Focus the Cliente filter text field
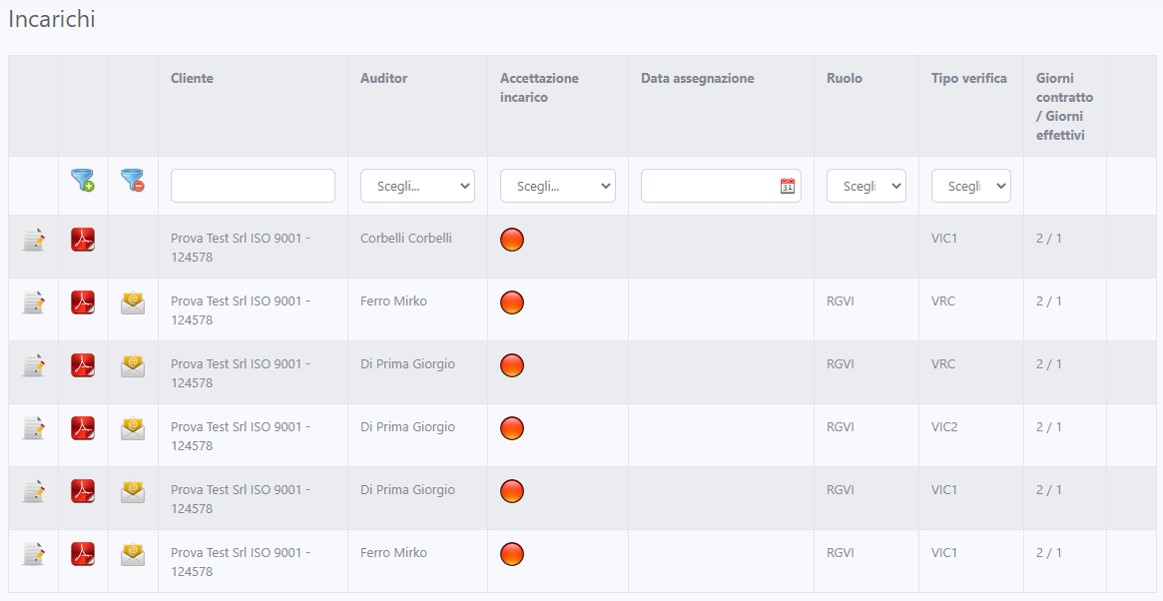Image resolution: width=1163 pixels, height=601 pixels. (252, 186)
